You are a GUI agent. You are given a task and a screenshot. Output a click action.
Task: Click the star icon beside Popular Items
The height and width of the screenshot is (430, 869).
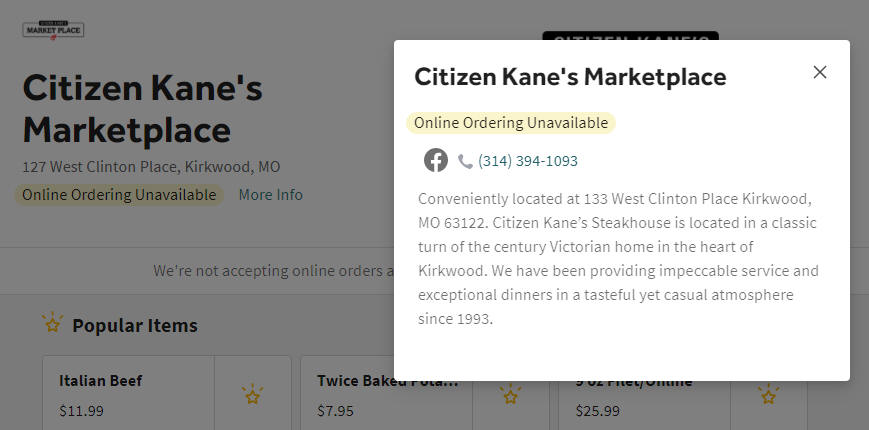coord(53,323)
